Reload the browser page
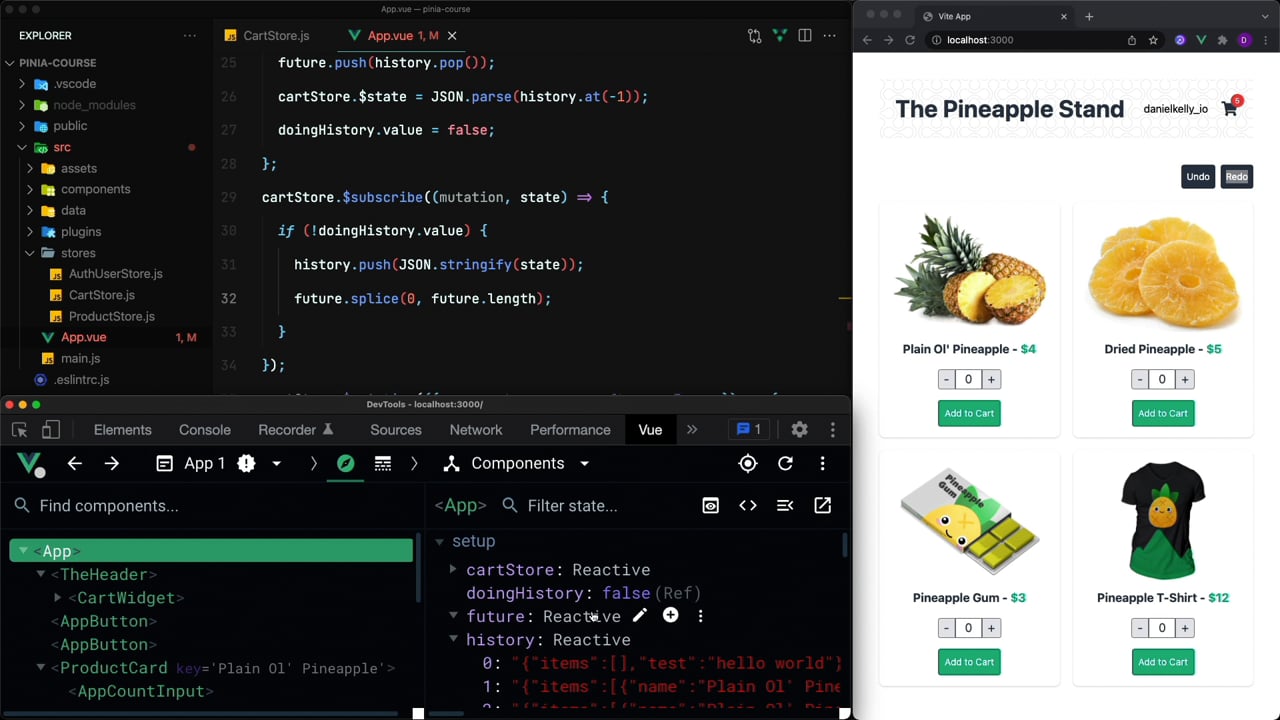This screenshot has height=720, width=1280. pos(910,40)
